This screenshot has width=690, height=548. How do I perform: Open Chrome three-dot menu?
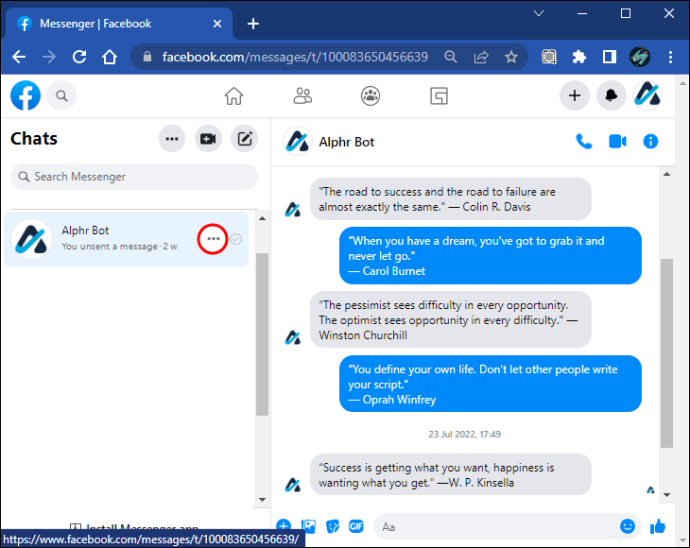point(670,57)
